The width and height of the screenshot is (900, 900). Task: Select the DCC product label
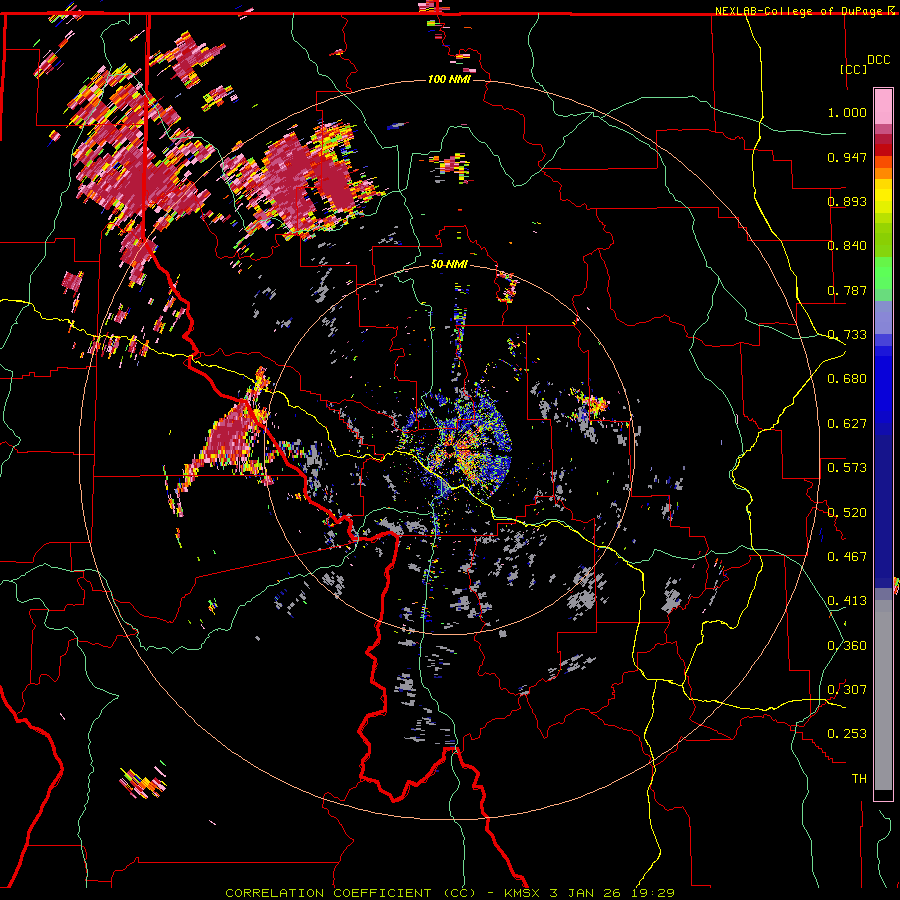click(878, 60)
